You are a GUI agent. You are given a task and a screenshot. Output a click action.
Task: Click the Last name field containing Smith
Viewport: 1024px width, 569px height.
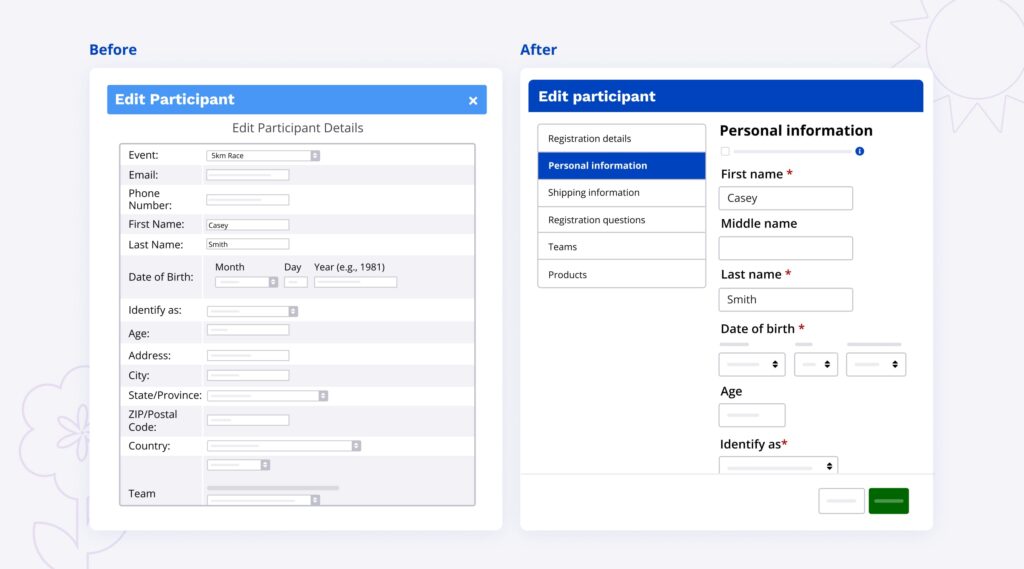pos(785,299)
